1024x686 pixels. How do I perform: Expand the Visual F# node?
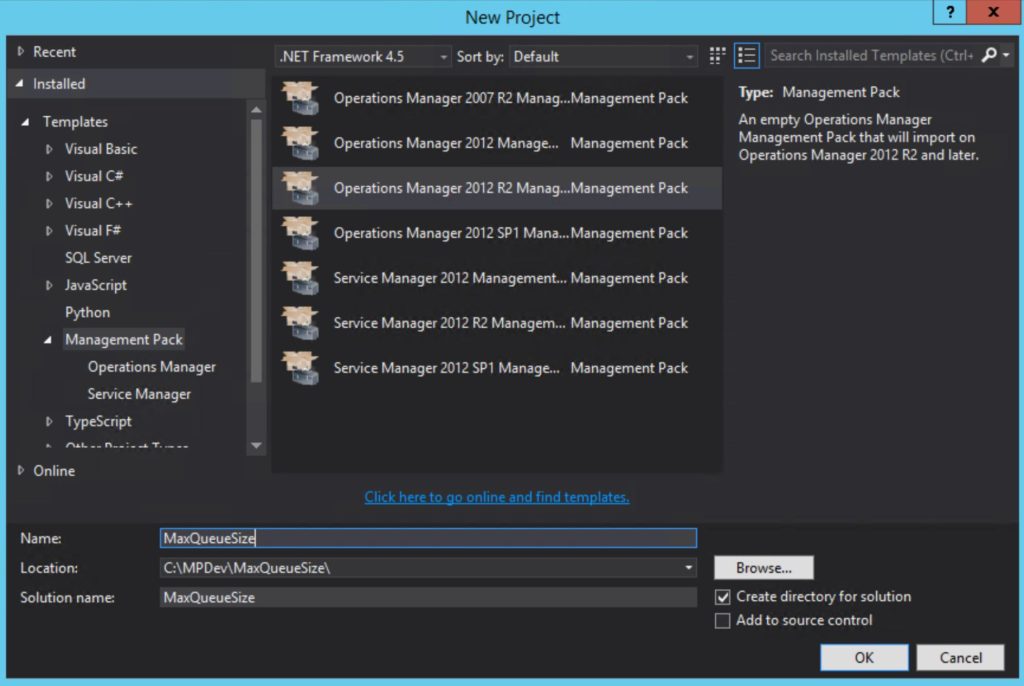tap(49, 231)
